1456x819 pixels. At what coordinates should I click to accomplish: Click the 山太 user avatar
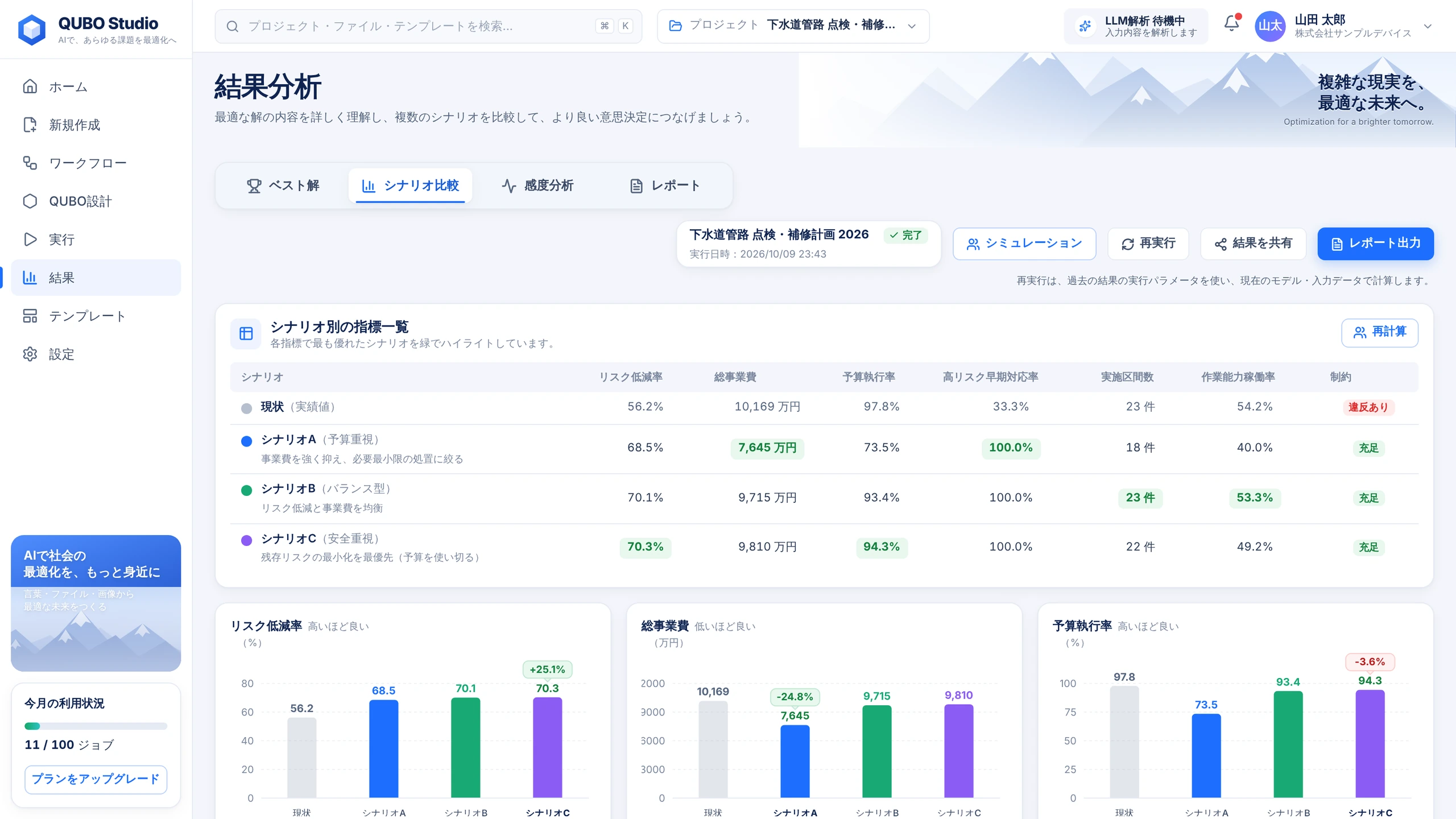point(1270,26)
